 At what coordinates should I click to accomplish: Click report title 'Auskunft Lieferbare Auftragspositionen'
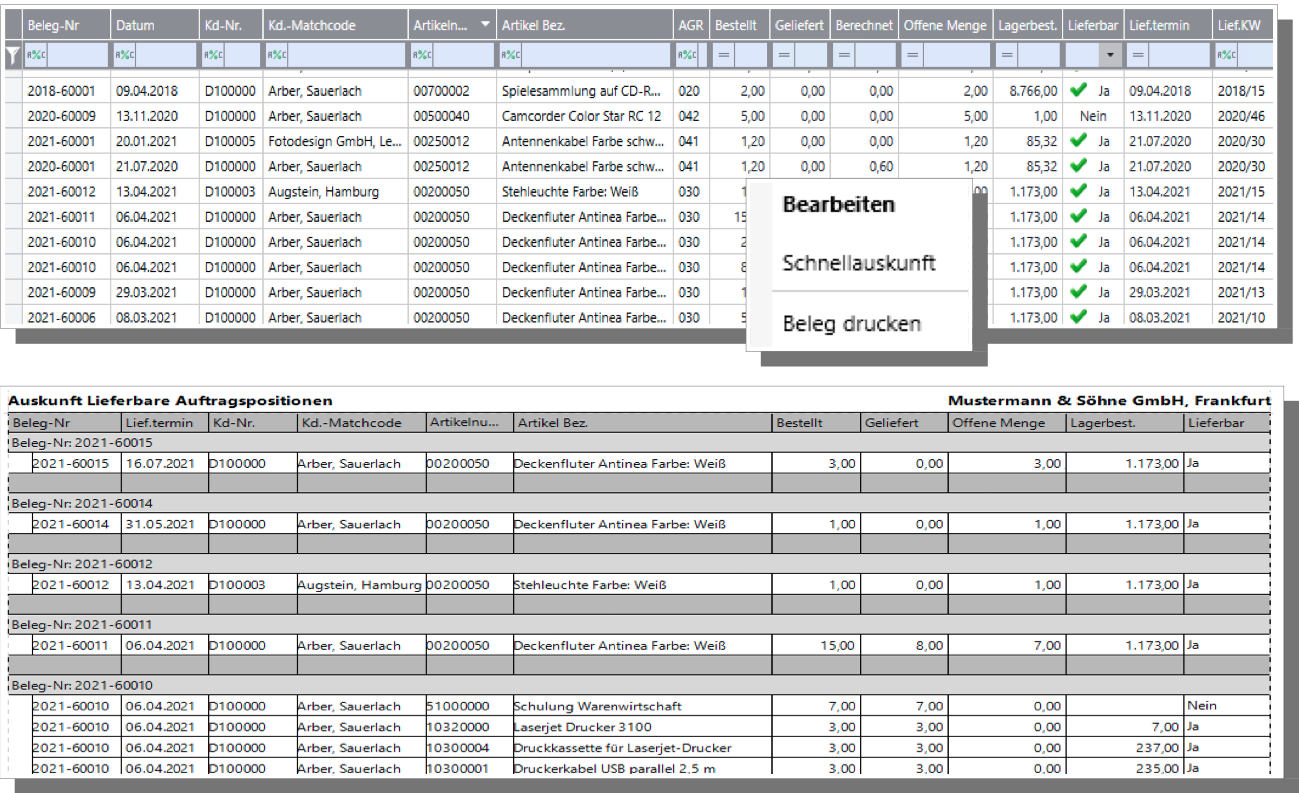point(170,400)
